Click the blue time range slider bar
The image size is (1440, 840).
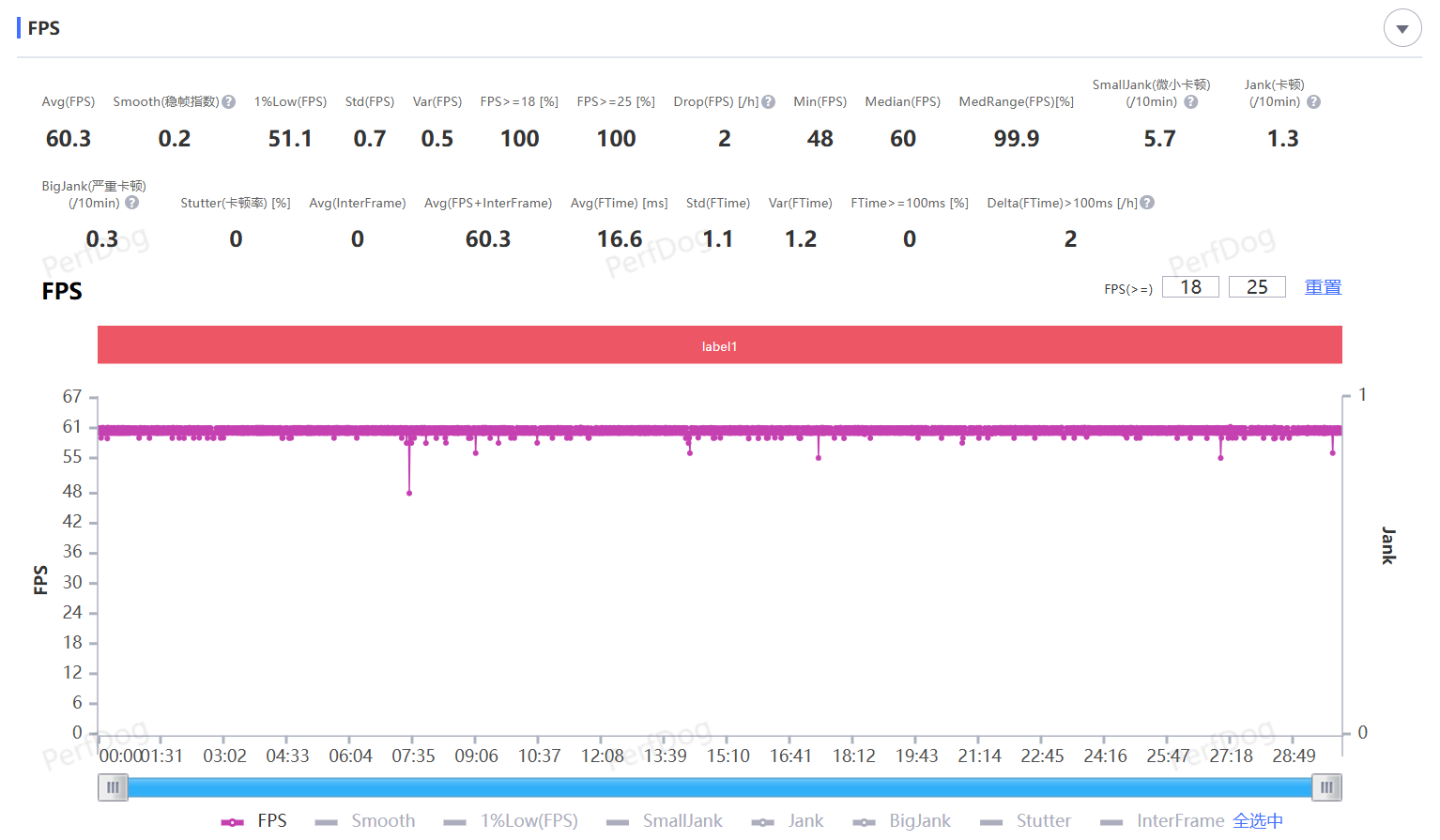pyautogui.click(x=719, y=787)
